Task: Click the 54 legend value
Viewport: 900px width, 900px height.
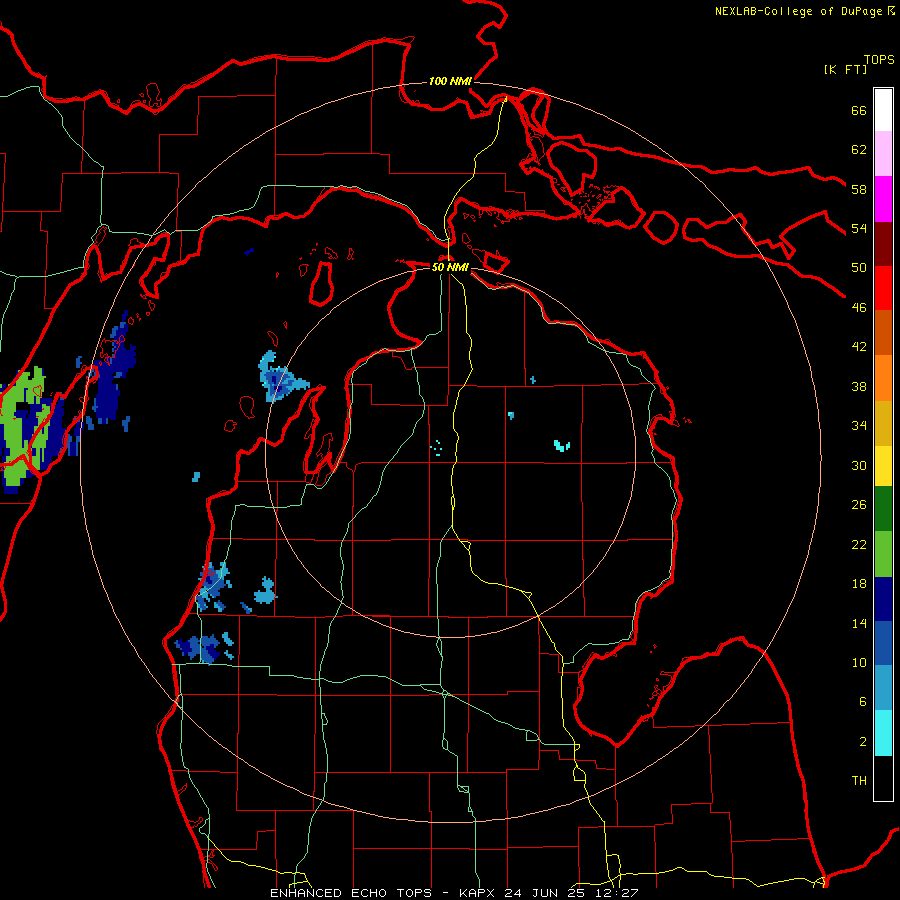Action: coord(859,228)
